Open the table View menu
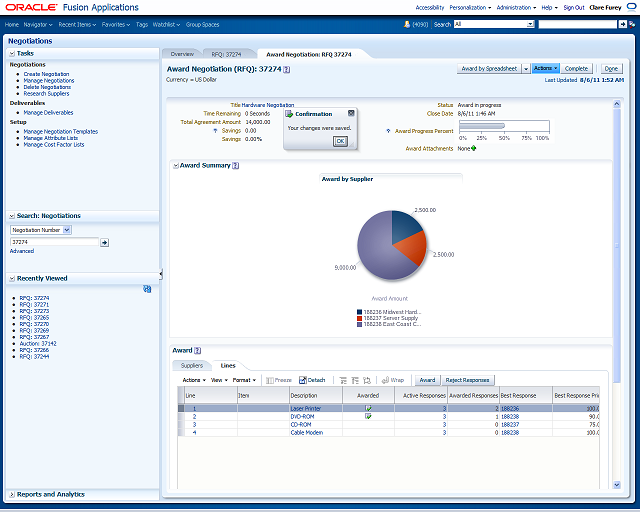 [219, 380]
